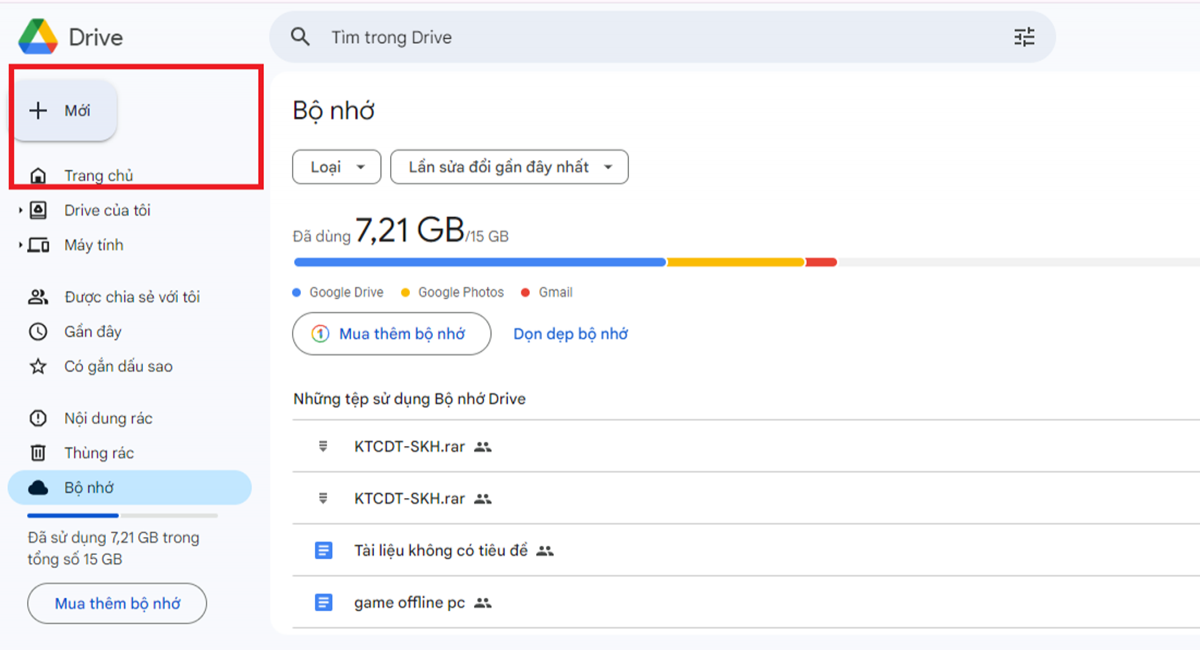The image size is (1200, 650).
Task: Open the Lần sửa đổi gần đây nhất dropdown
Action: pyautogui.click(x=509, y=167)
